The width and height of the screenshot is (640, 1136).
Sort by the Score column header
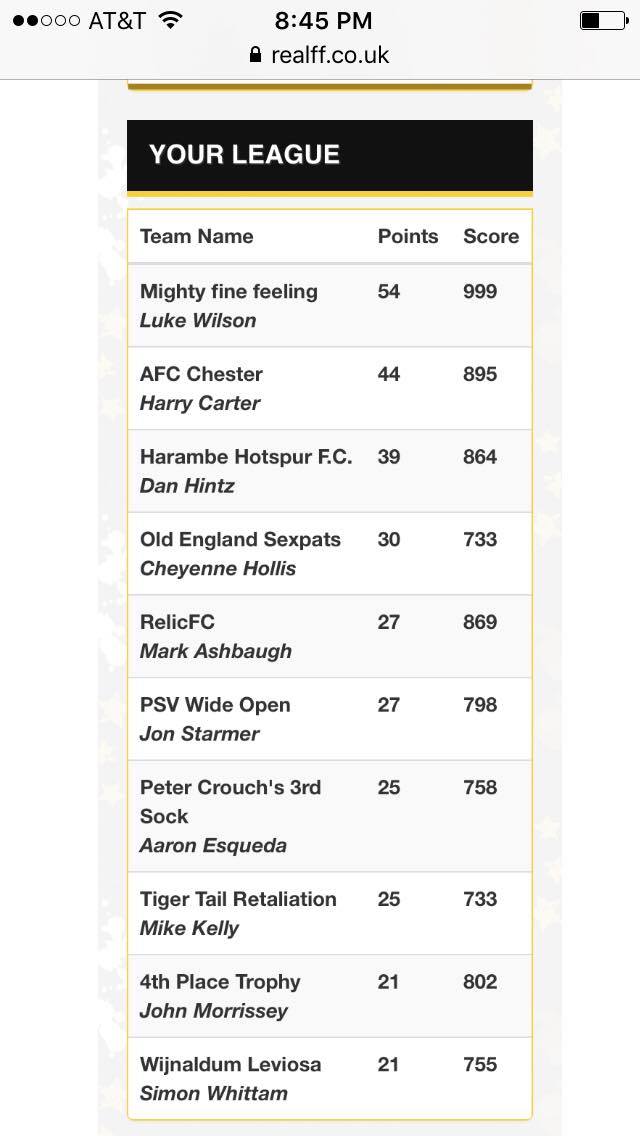(491, 236)
